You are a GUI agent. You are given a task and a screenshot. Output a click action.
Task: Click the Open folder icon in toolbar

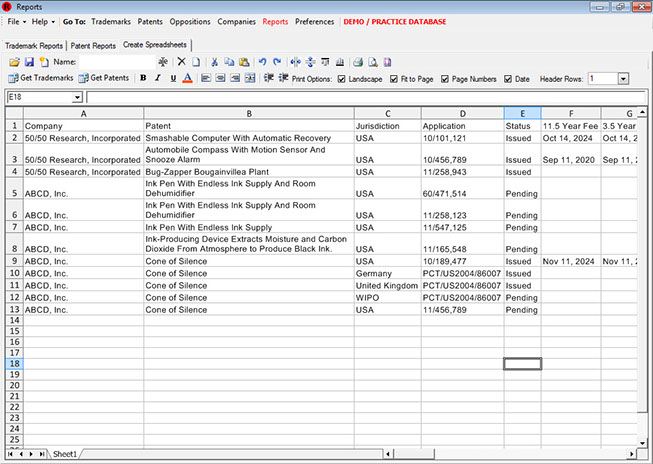[x=15, y=62]
